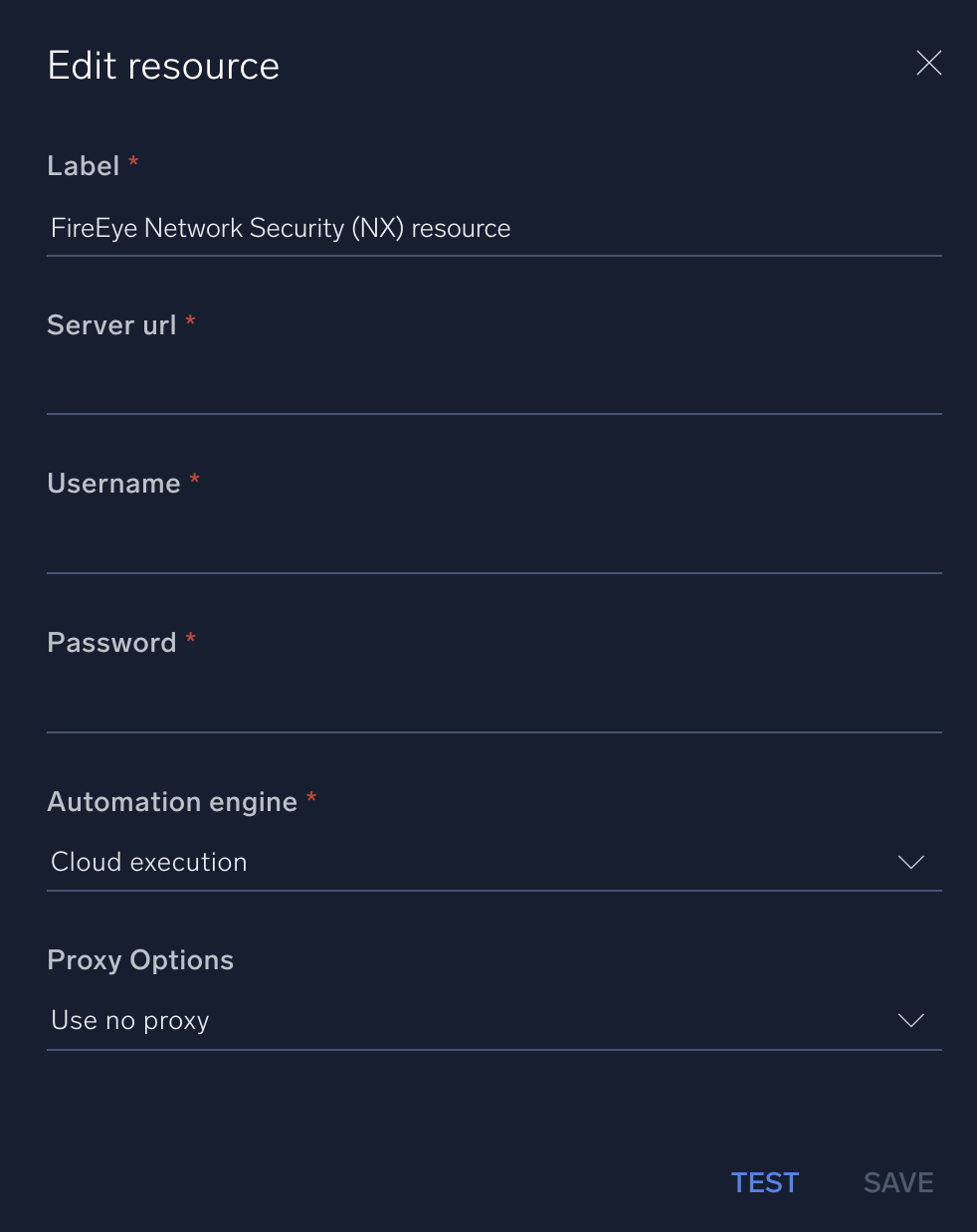This screenshot has height=1232, width=977.
Task: Close the Edit resource dialog
Action: [x=928, y=63]
